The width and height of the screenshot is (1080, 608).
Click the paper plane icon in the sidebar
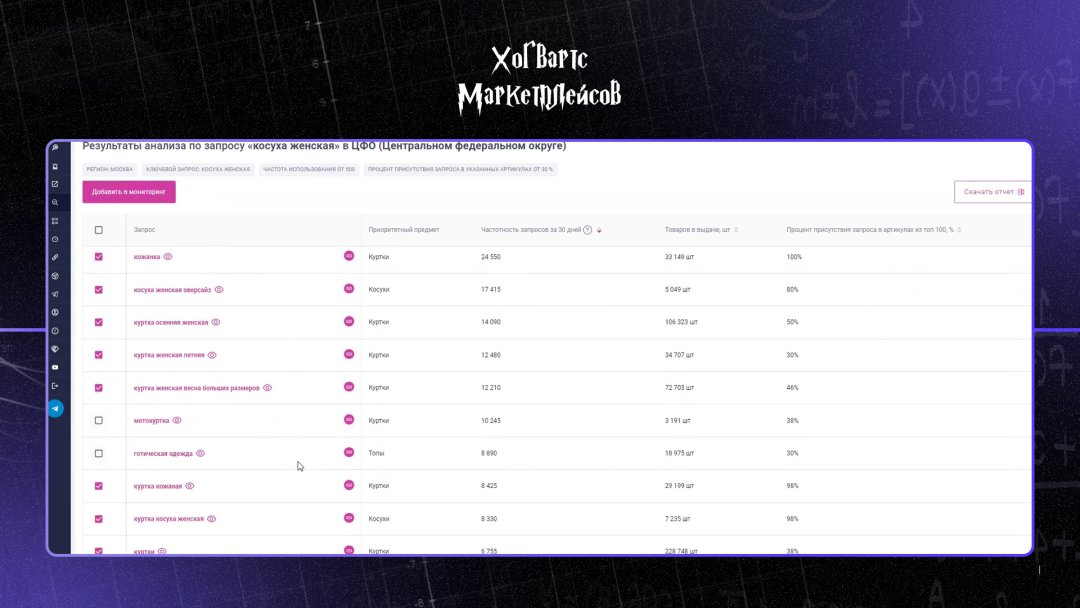pos(55,294)
